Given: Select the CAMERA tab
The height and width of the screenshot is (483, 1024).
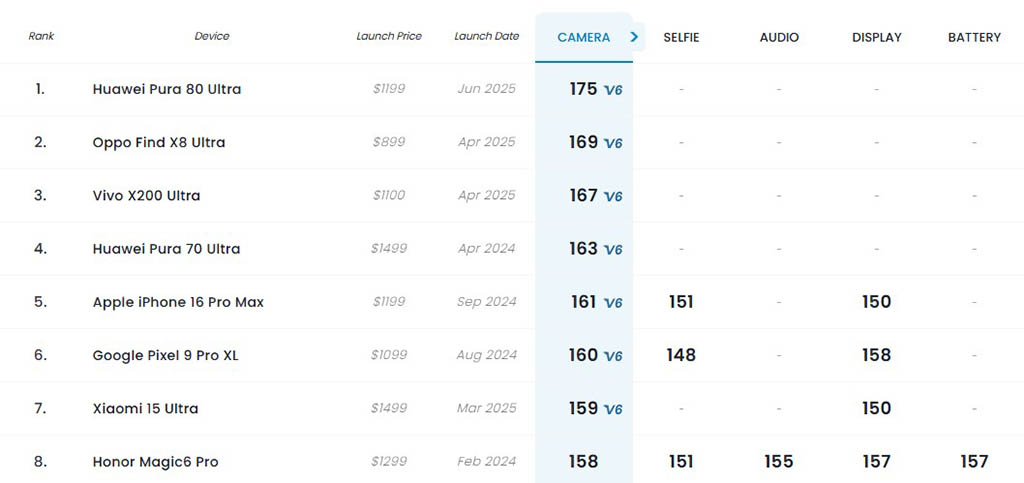Looking at the screenshot, I should coord(583,38).
